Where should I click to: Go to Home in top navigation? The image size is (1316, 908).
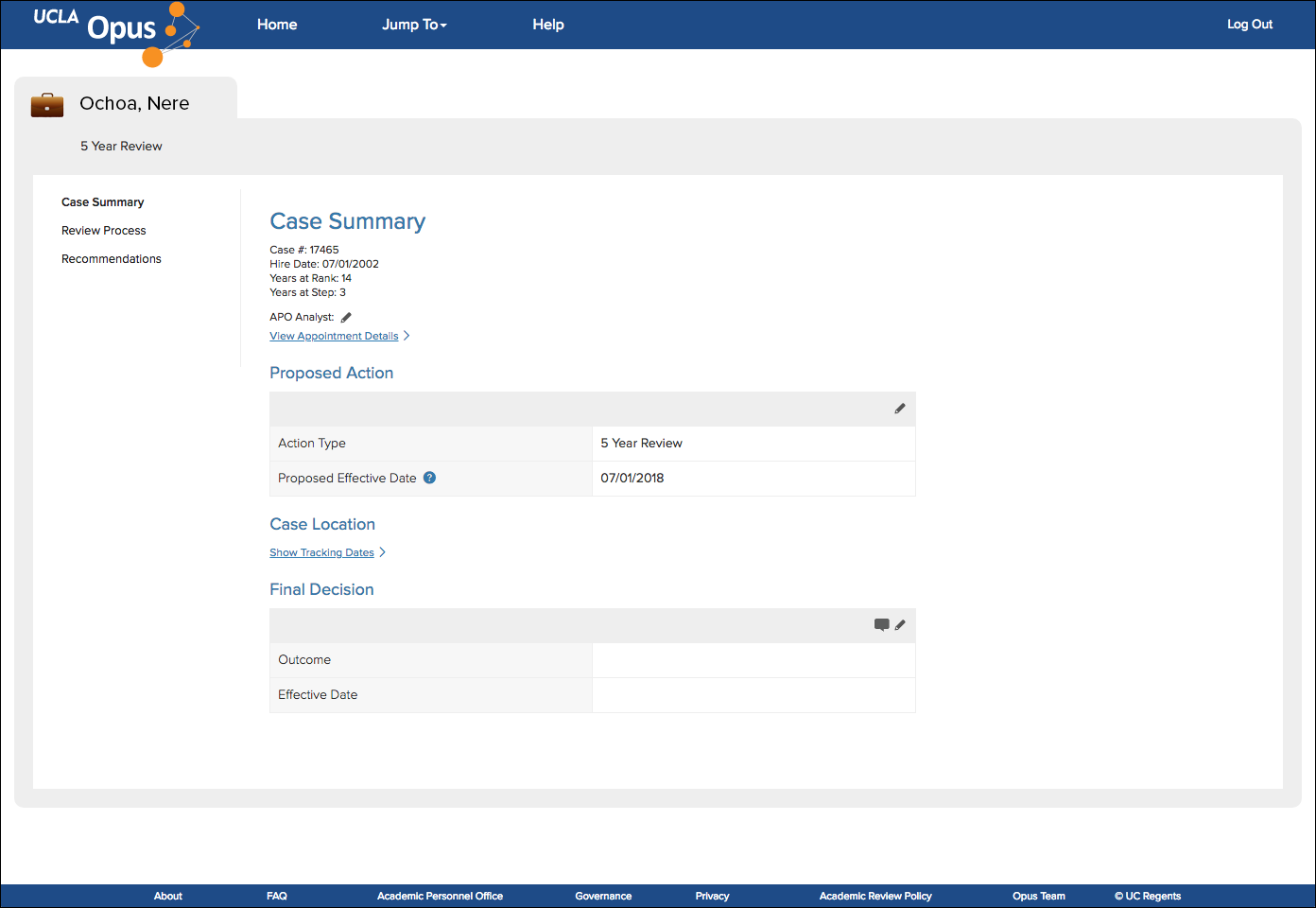coord(277,25)
